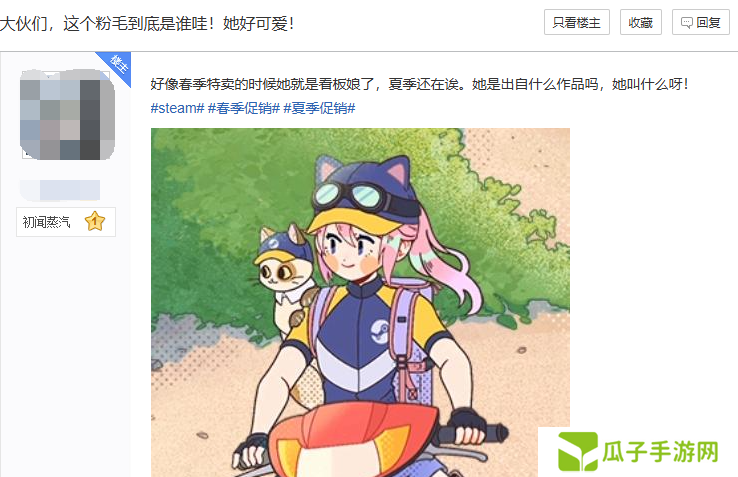Screen dimensions: 738x477
Task: Open the 回复 reply button
Action: click(700, 22)
